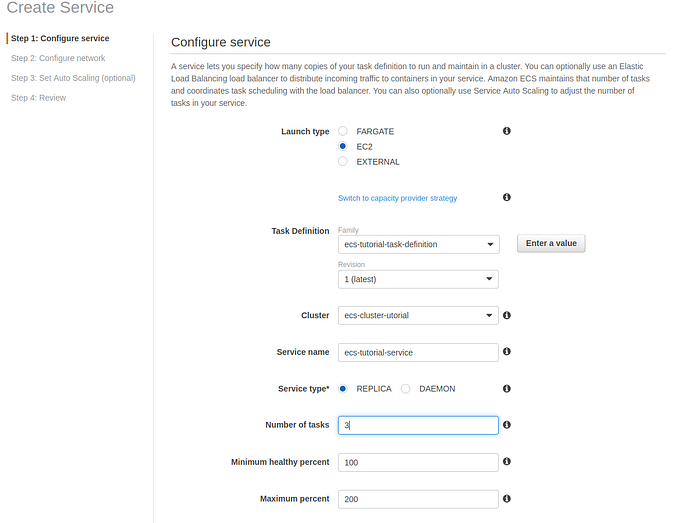Click the Service type* label

(x=304, y=389)
